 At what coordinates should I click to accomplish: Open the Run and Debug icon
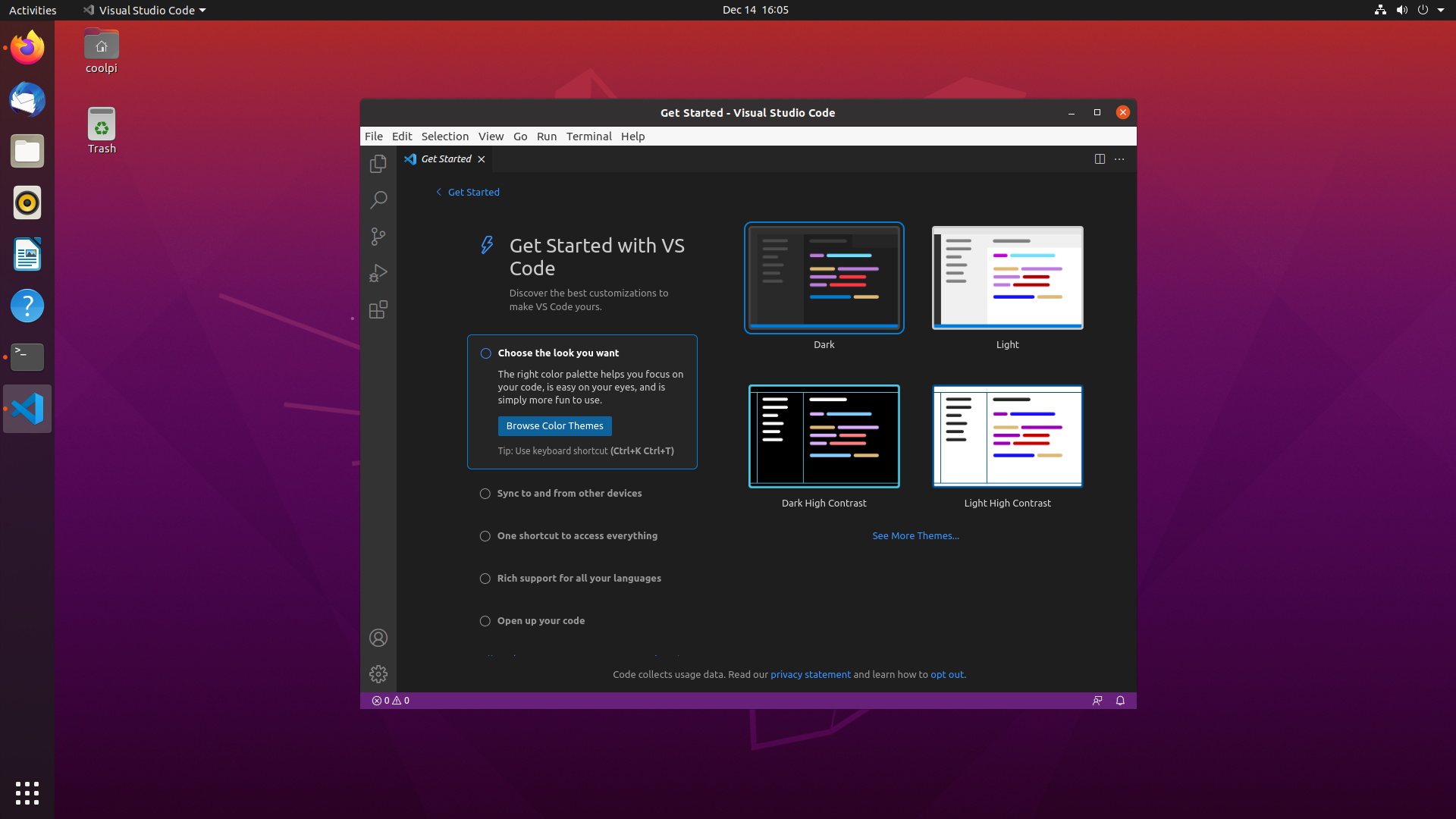click(378, 273)
